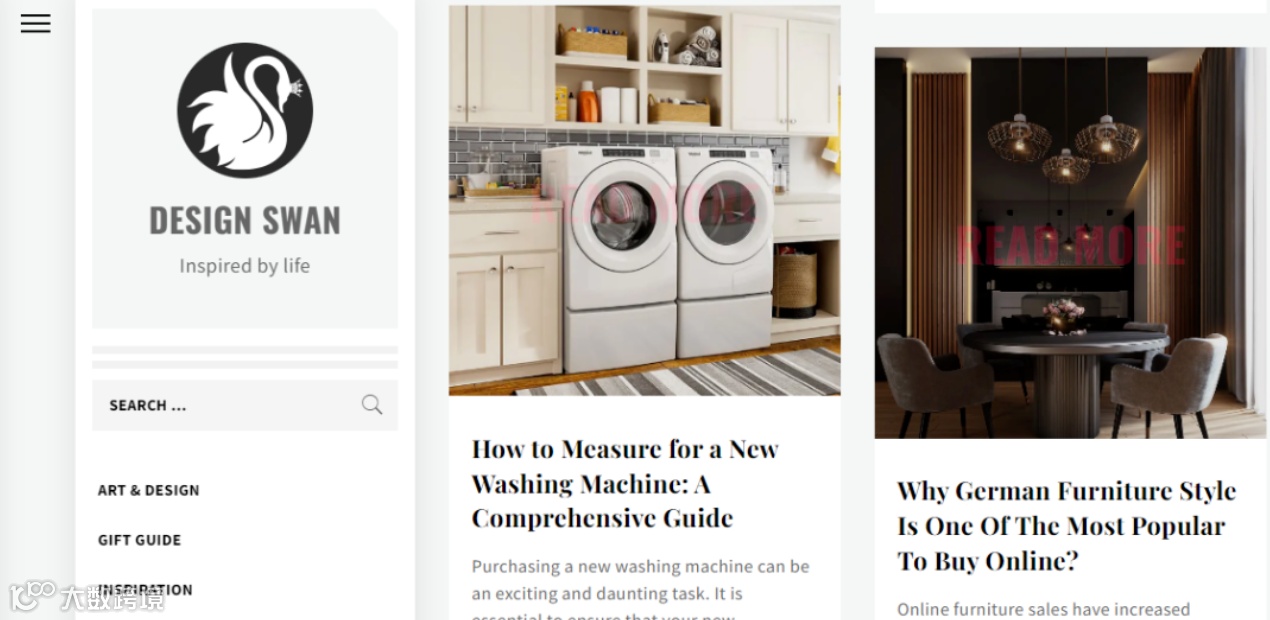This screenshot has width=1270, height=620.
Task: Open the GIFT GUIDE category
Action: point(139,540)
